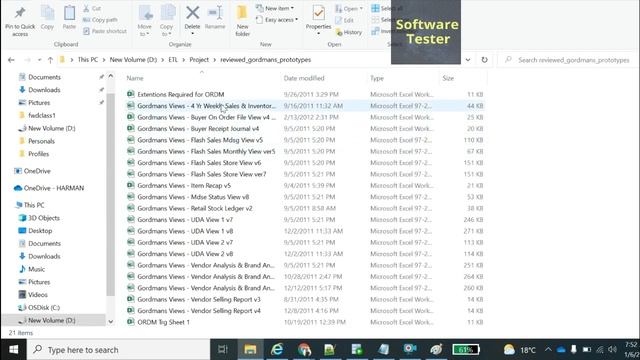Select 3D Objects in navigation pane
This screenshot has height=360, width=640.
(44, 218)
